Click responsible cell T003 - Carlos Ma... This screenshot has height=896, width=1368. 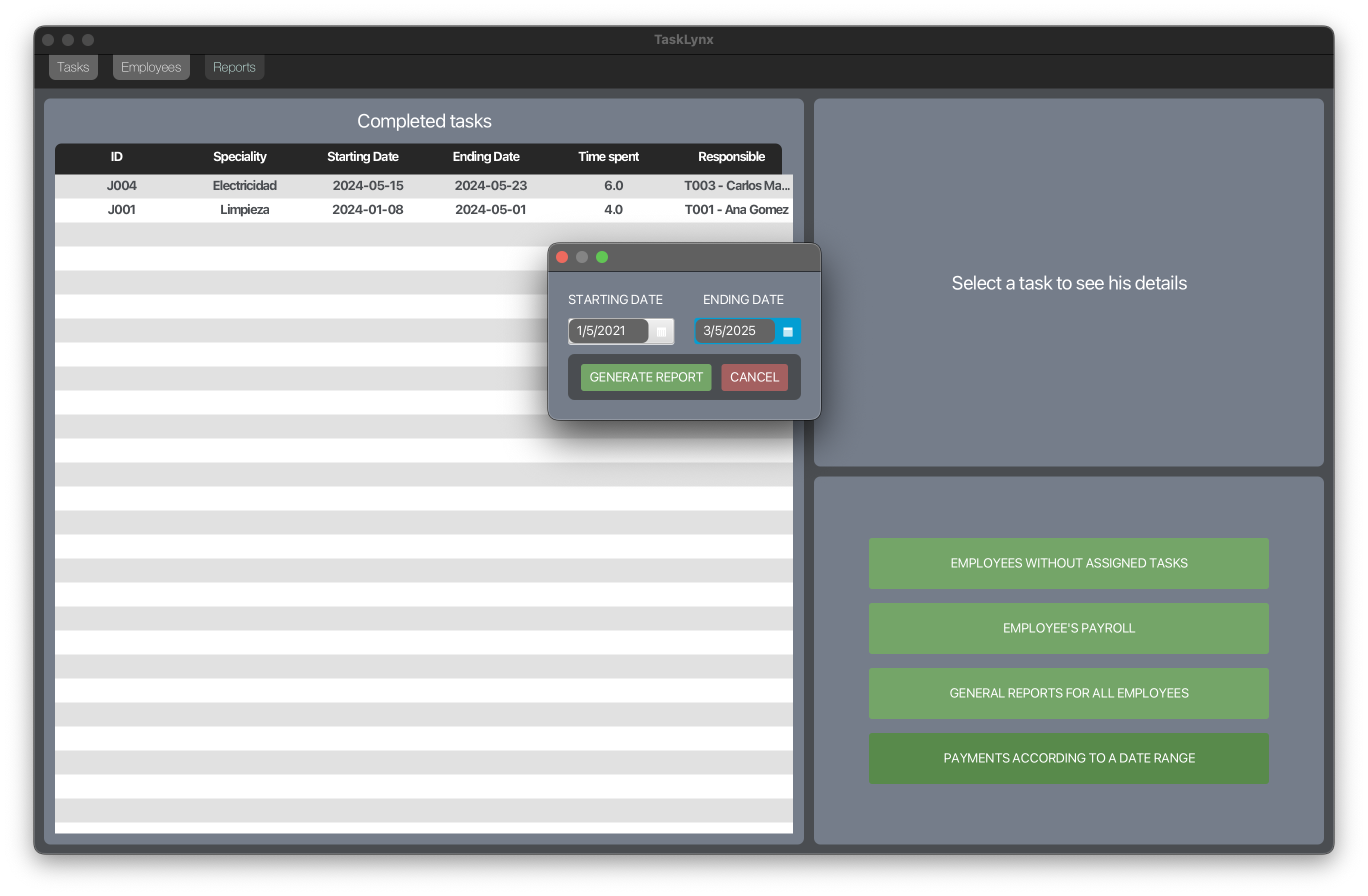click(x=737, y=185)
